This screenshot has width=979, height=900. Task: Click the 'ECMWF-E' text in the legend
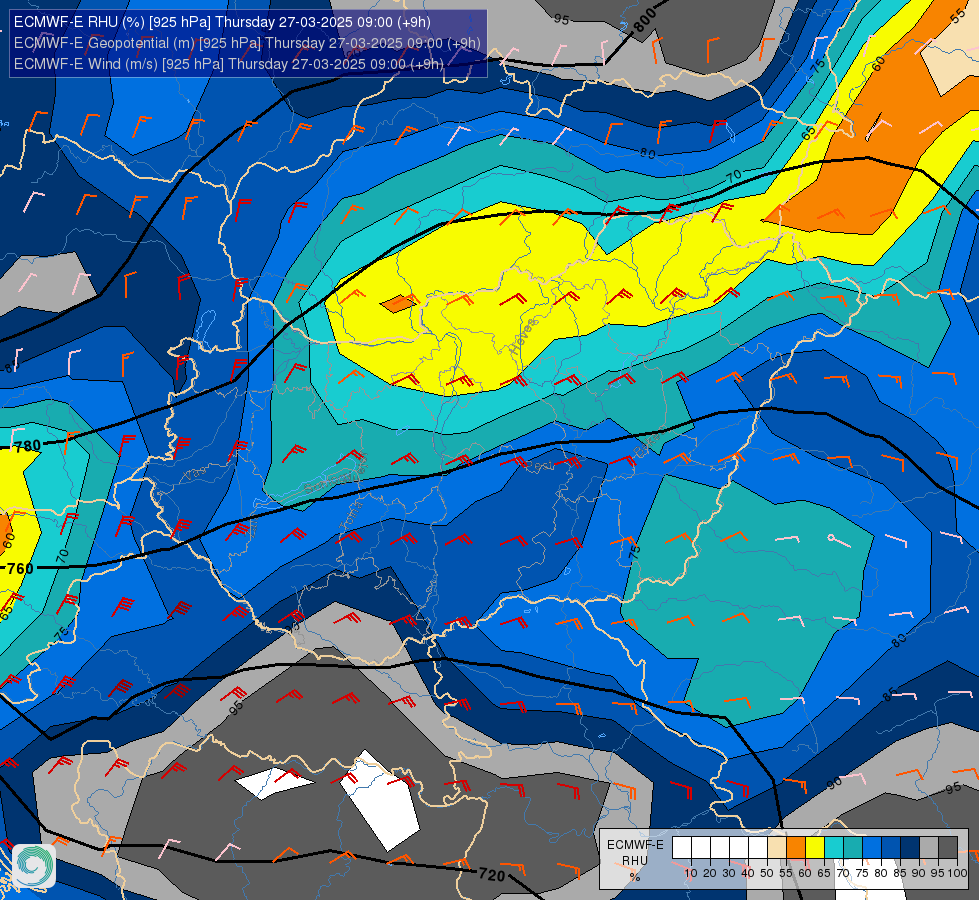635,844
